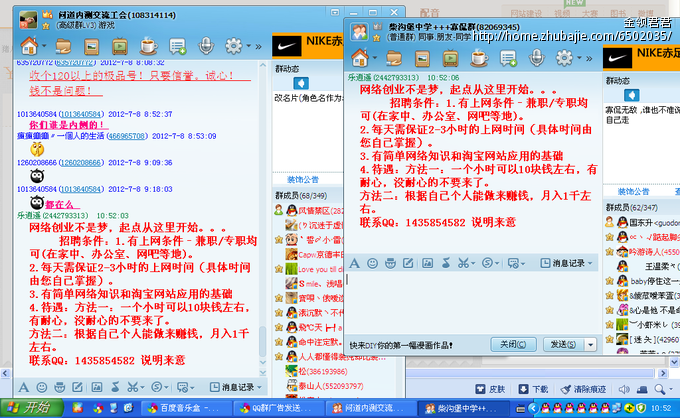Expand the 消息记录 dropdown in the right chat

pyautogui.click(x=571, y=263)
